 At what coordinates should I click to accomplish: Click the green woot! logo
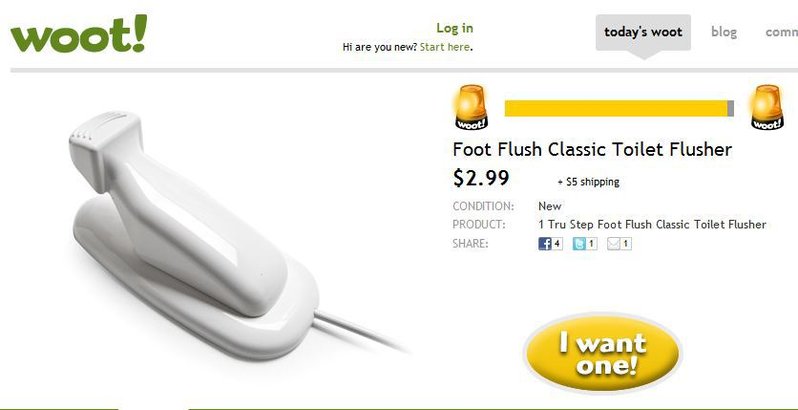pos(79,34)
